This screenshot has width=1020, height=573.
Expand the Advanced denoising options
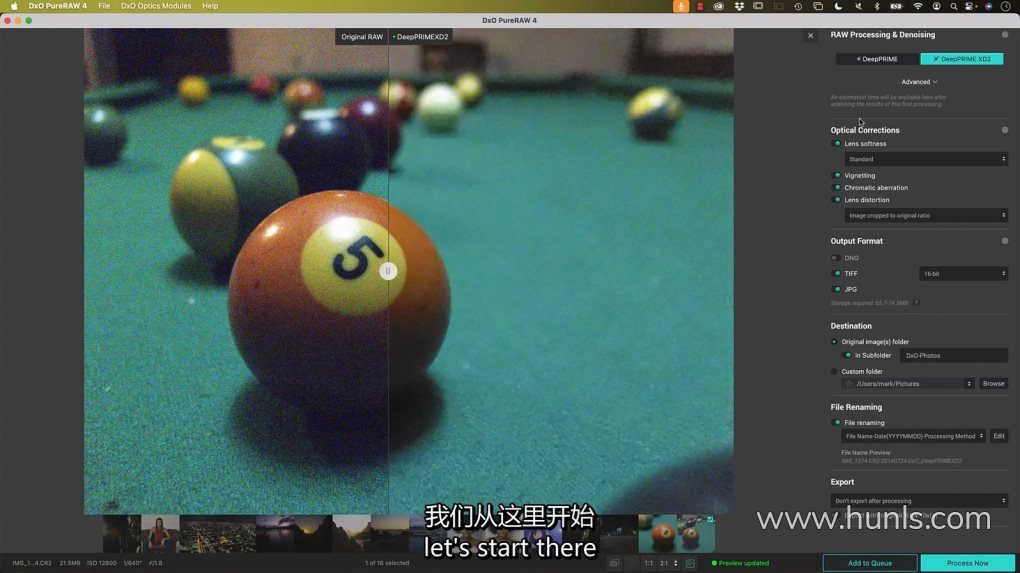click(919, 82)
